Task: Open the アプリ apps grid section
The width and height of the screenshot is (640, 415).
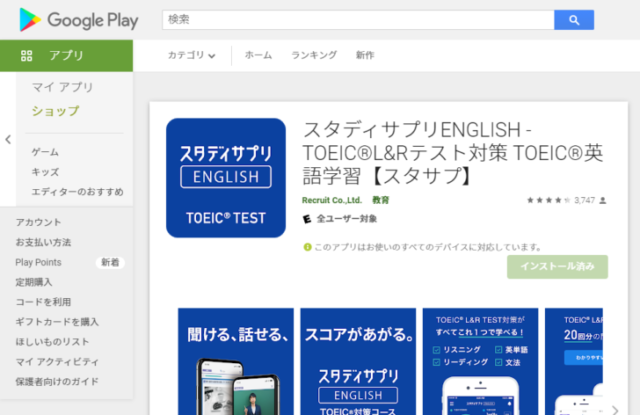Action: coord(66,55)
